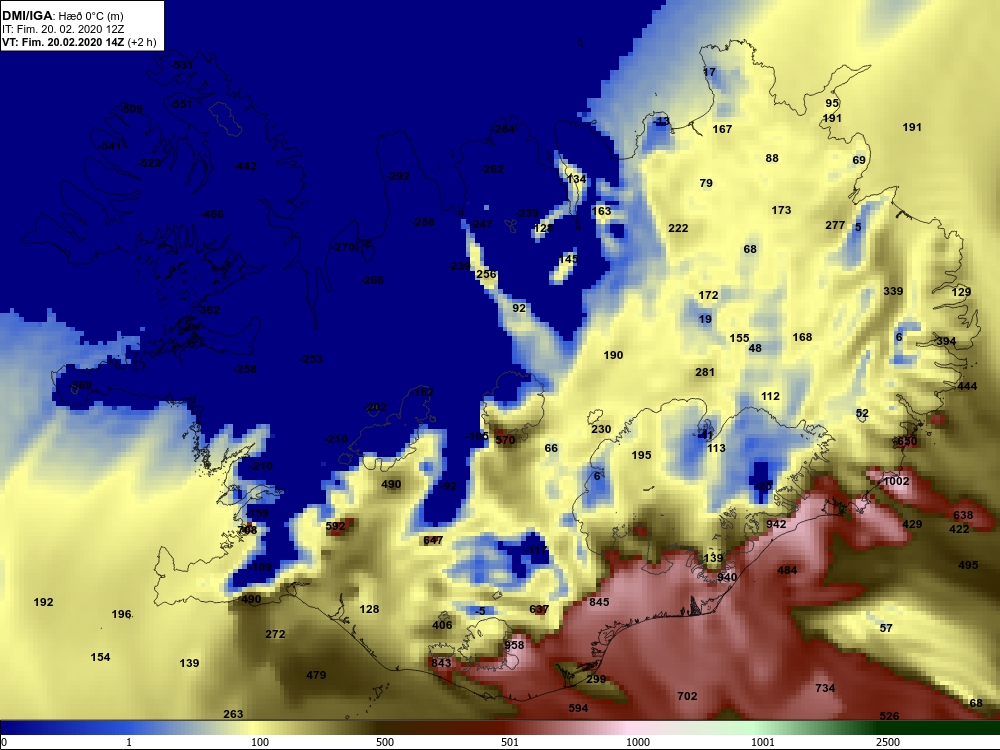The height and width of the screenshot is (750, 1000).
Task: Click the map value '263'
Action: pos(233,714)
